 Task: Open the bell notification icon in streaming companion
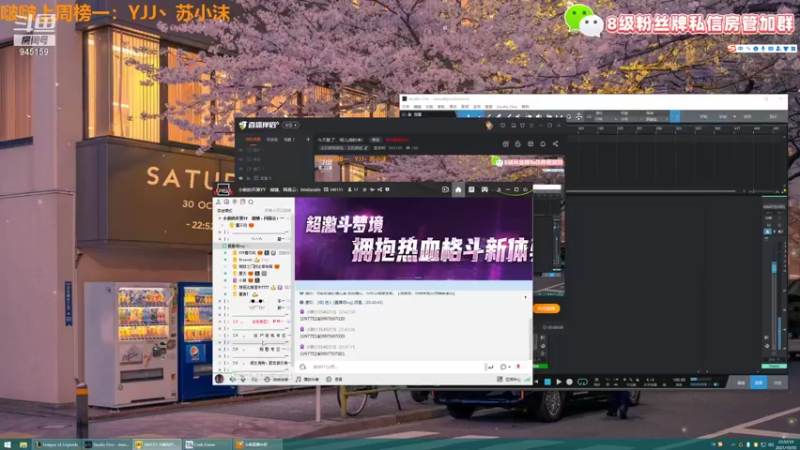tap(543, 144)
